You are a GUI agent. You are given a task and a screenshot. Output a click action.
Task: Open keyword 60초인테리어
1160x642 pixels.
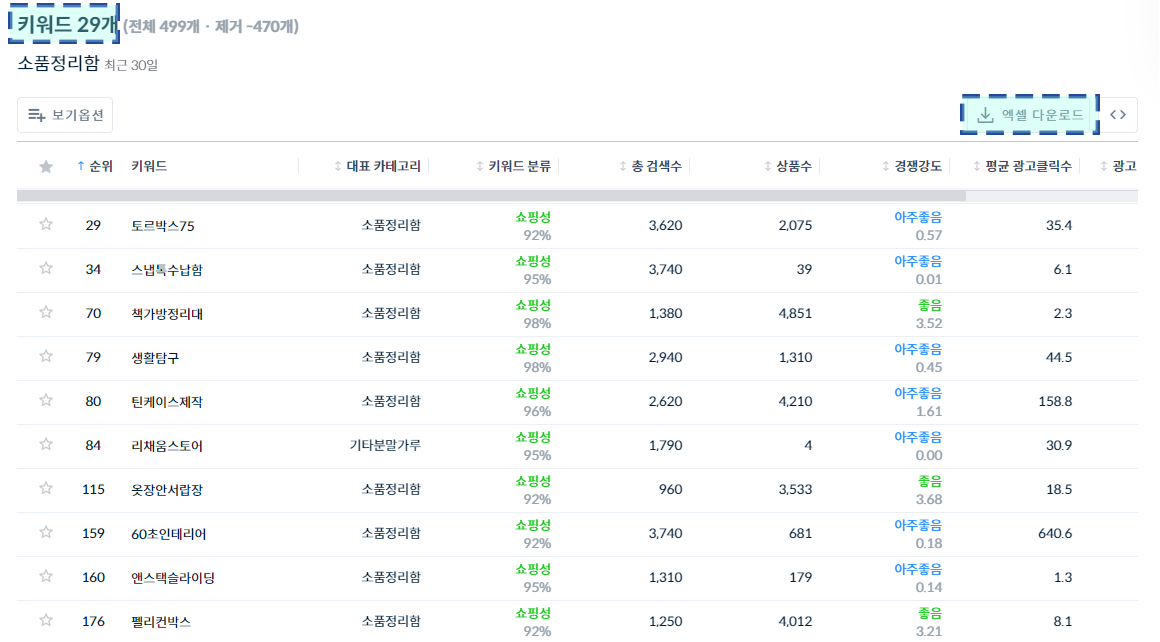[169, 534]
